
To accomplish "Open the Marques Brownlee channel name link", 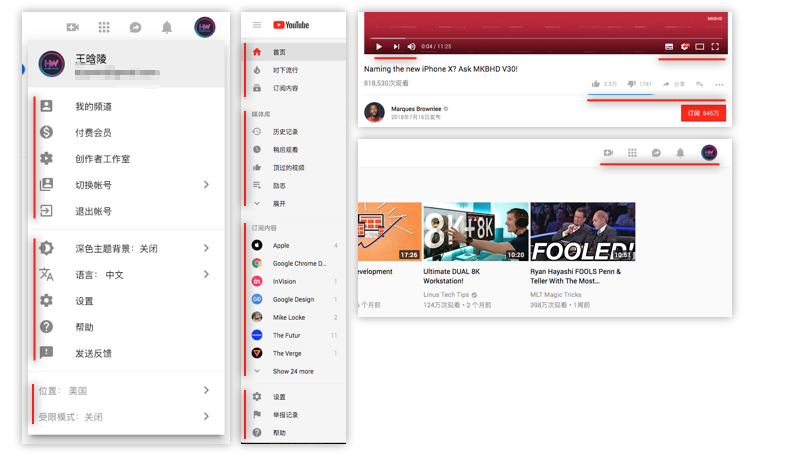I will [416, 108].
